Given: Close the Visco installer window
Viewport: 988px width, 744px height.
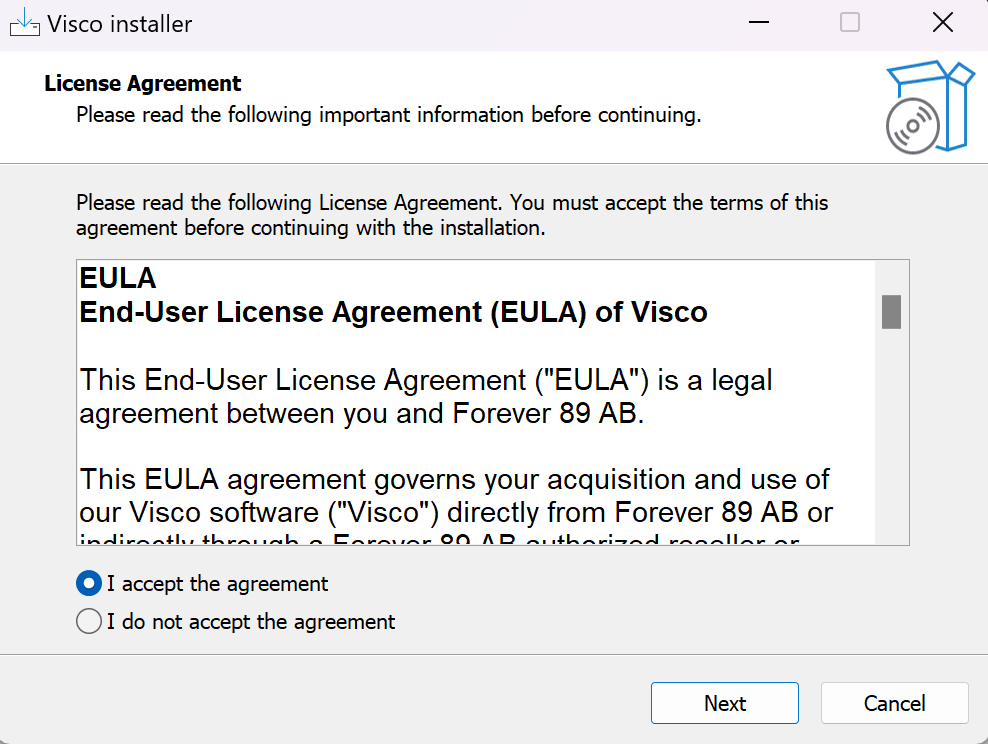Looking at the screenshot, I should point(942,23).
